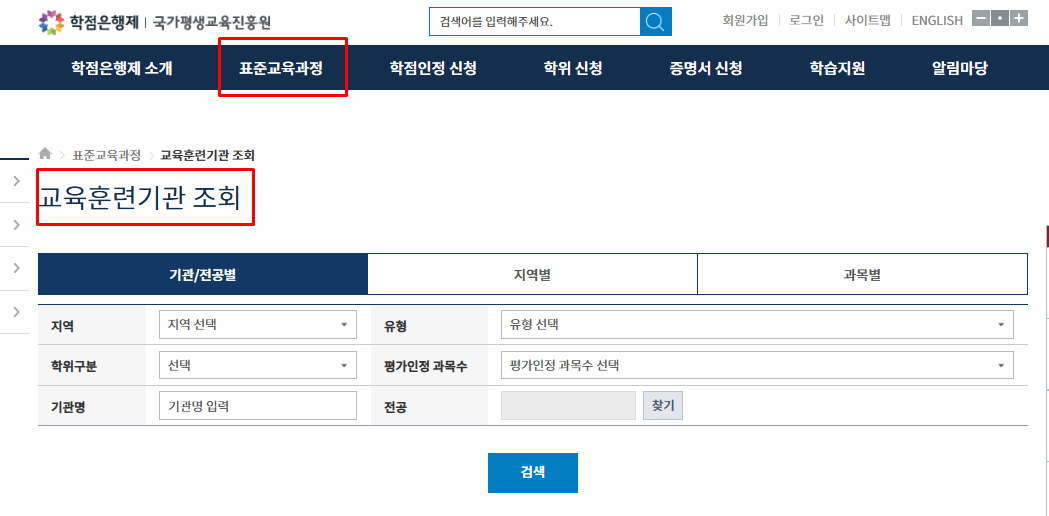Reset font size with the dot icon
The image size is (1049, 516).
[999, 19]
